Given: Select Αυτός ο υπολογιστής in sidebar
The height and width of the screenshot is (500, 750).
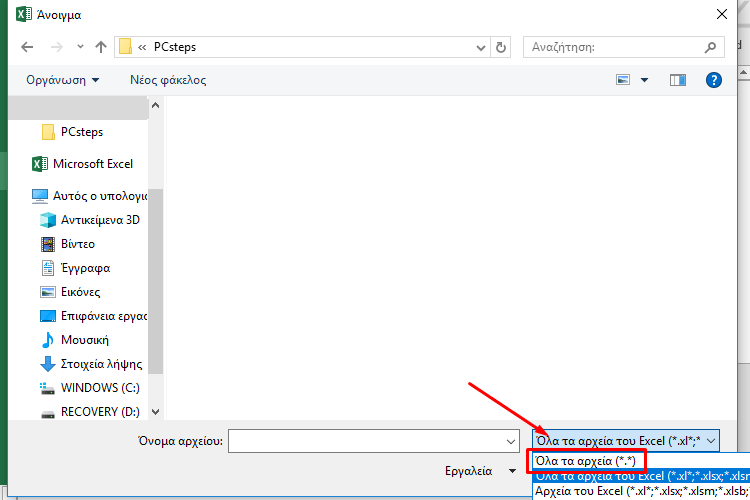Looking at the screenshot, I should coord(89,196).
